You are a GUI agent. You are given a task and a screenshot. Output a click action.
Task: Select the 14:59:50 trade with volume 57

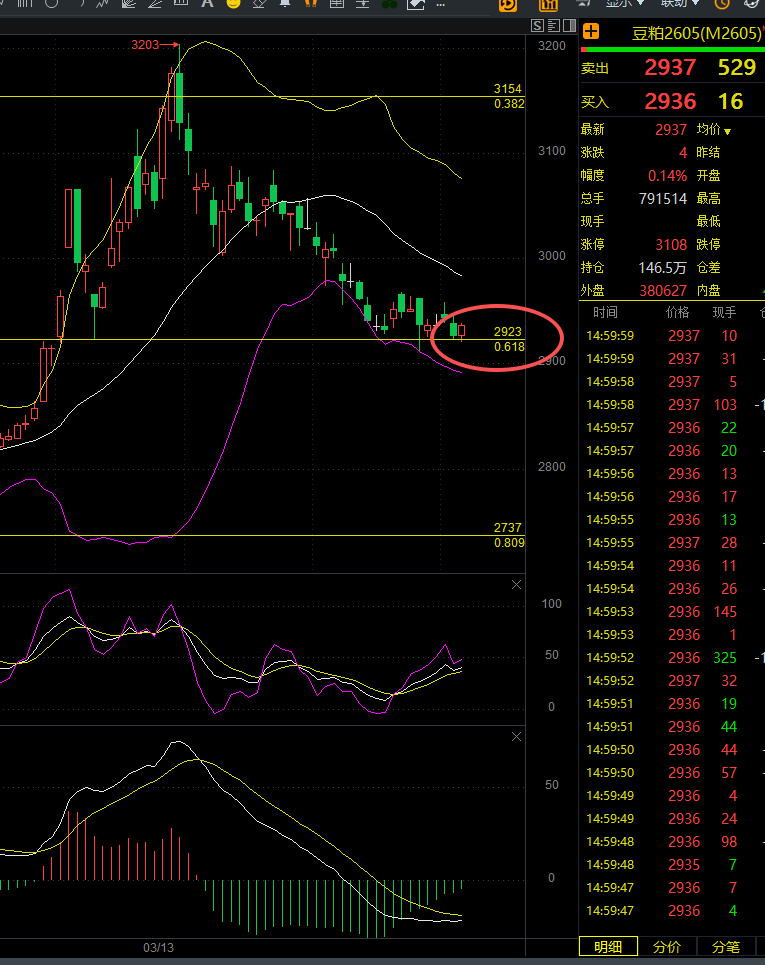[x=672, y=773]
